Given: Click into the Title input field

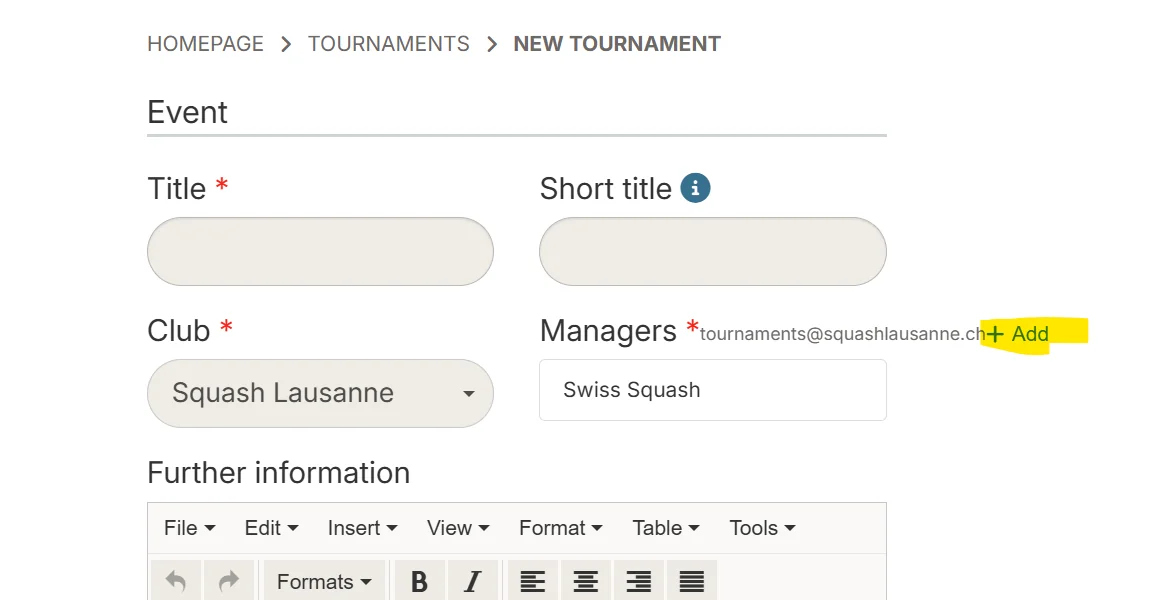Looking at the screenshot, I should (x=320, y=251).
